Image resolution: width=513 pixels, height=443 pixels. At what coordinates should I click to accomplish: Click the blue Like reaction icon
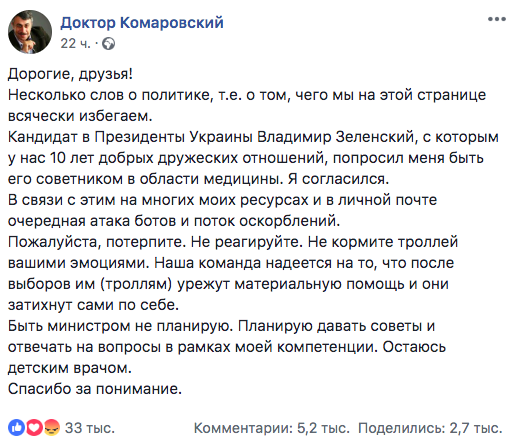point(16,428)
